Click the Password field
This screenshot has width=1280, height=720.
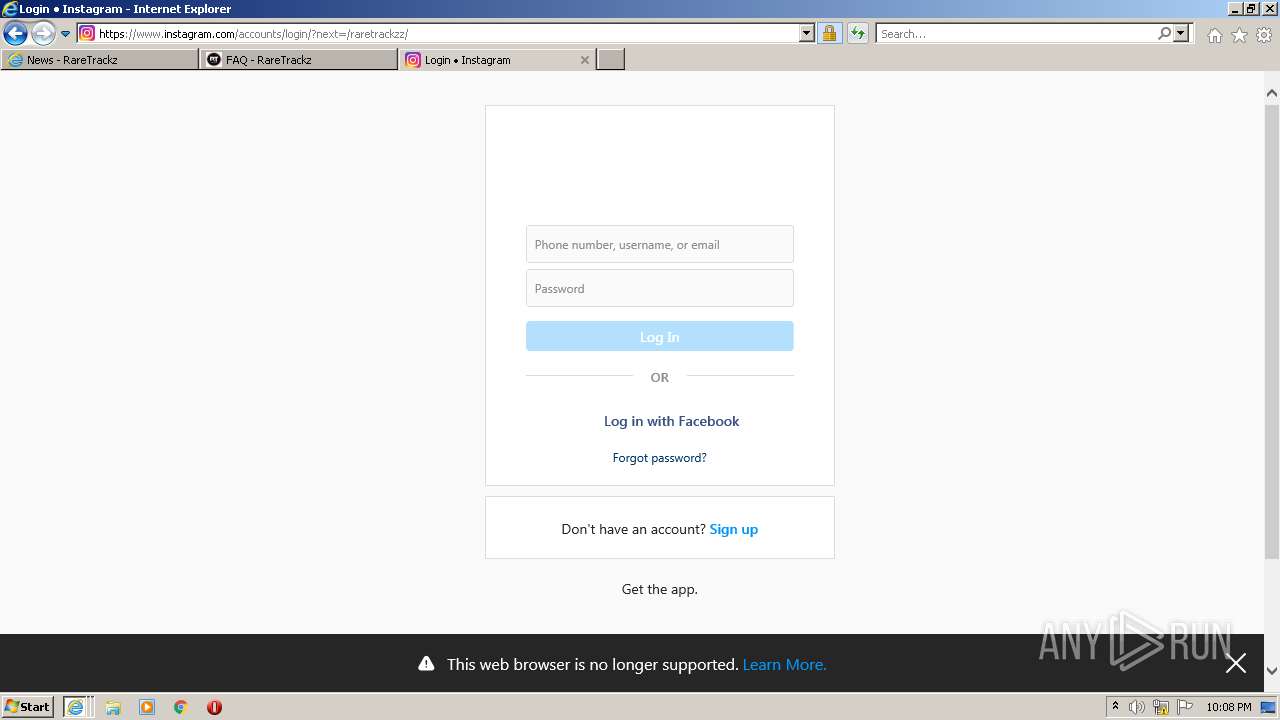click(x=660, y=288)
